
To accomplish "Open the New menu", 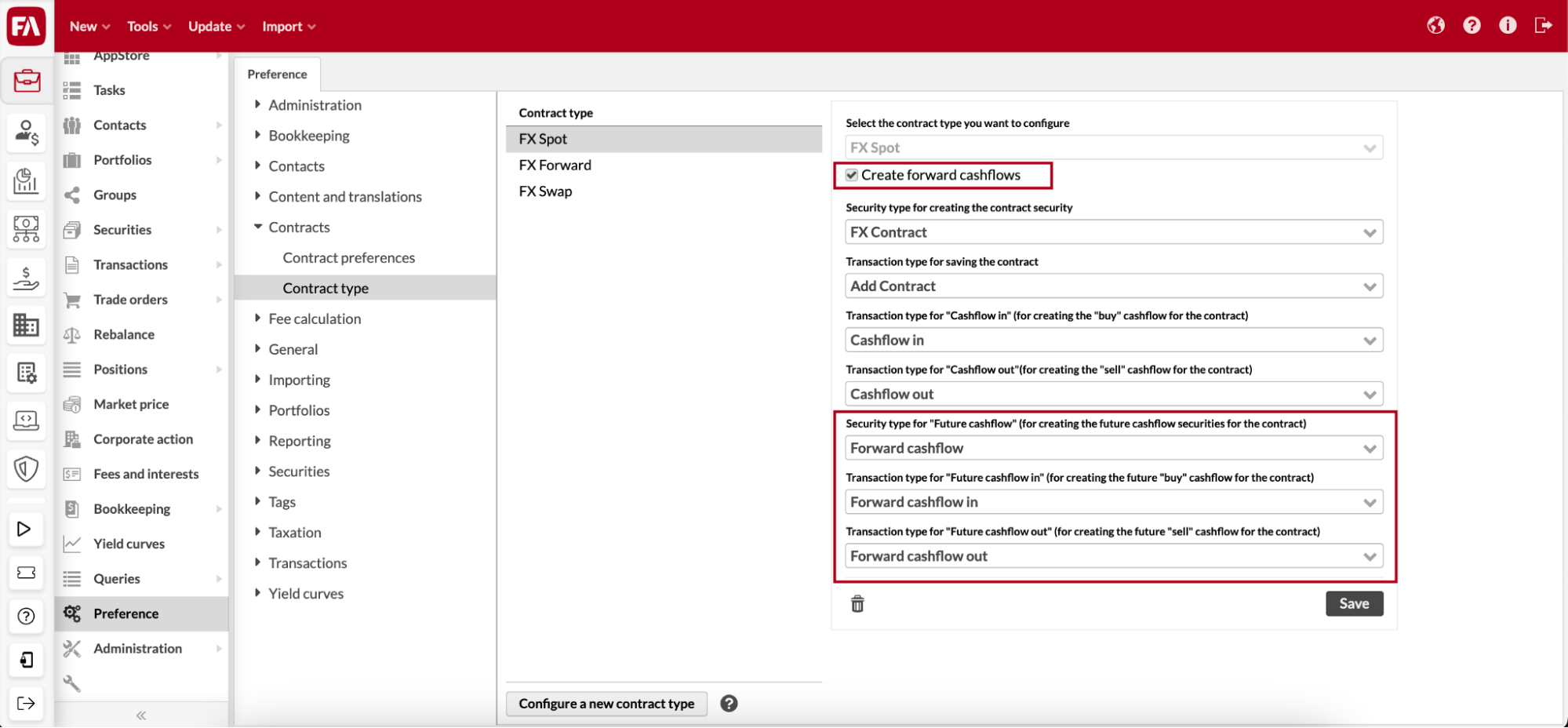I will pos(89,26).
